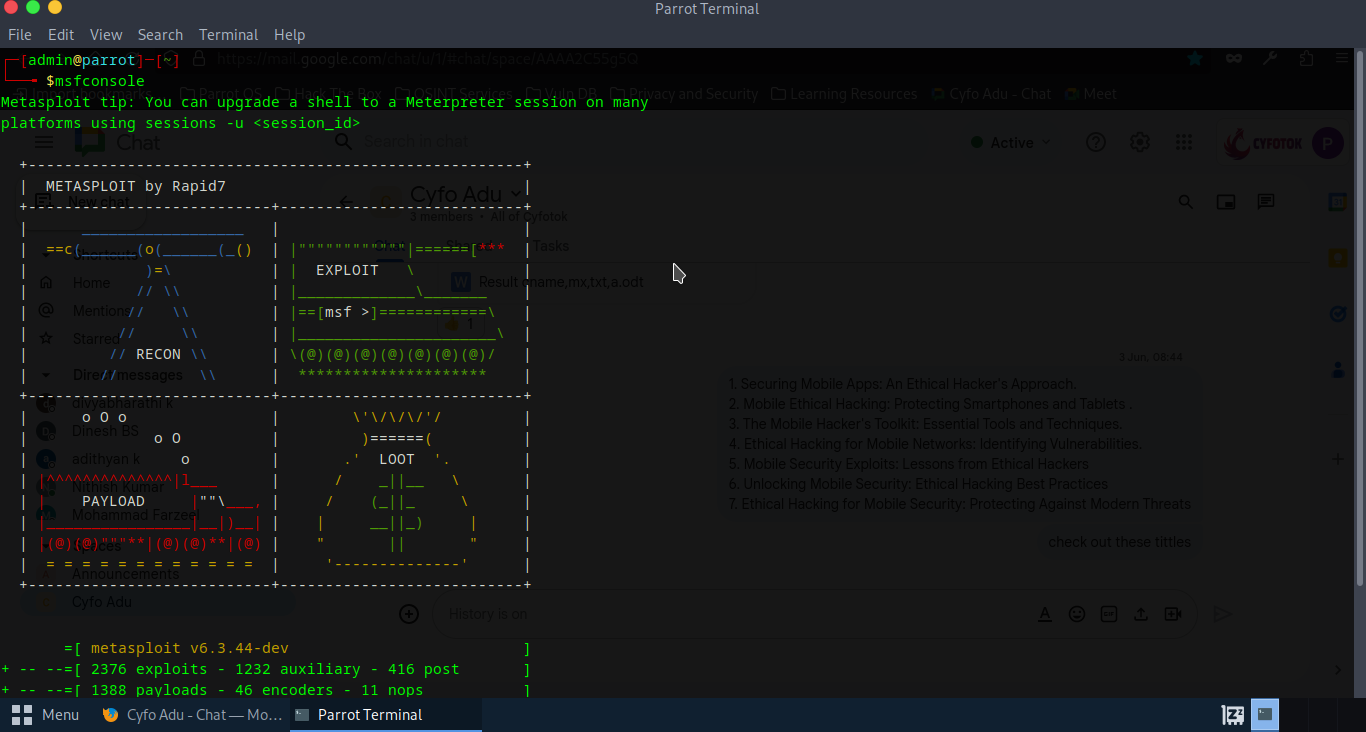Open the File menu in Parrot Terminal
1366x732 pixels.
[x=20, y=34]
